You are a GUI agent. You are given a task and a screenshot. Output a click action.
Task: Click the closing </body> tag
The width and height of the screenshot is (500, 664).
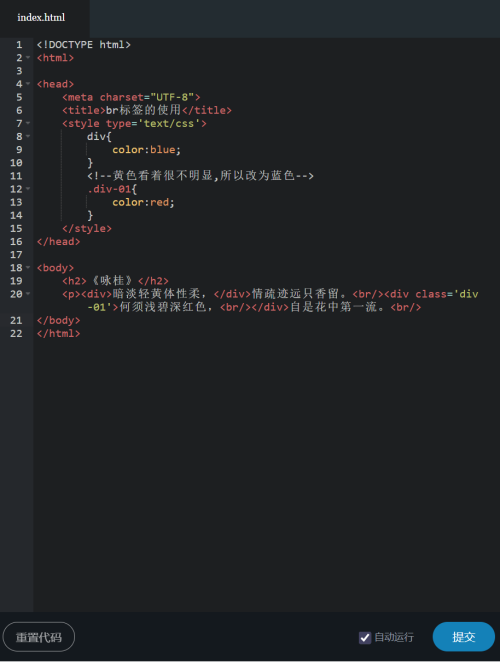click(x=58, y=320)
